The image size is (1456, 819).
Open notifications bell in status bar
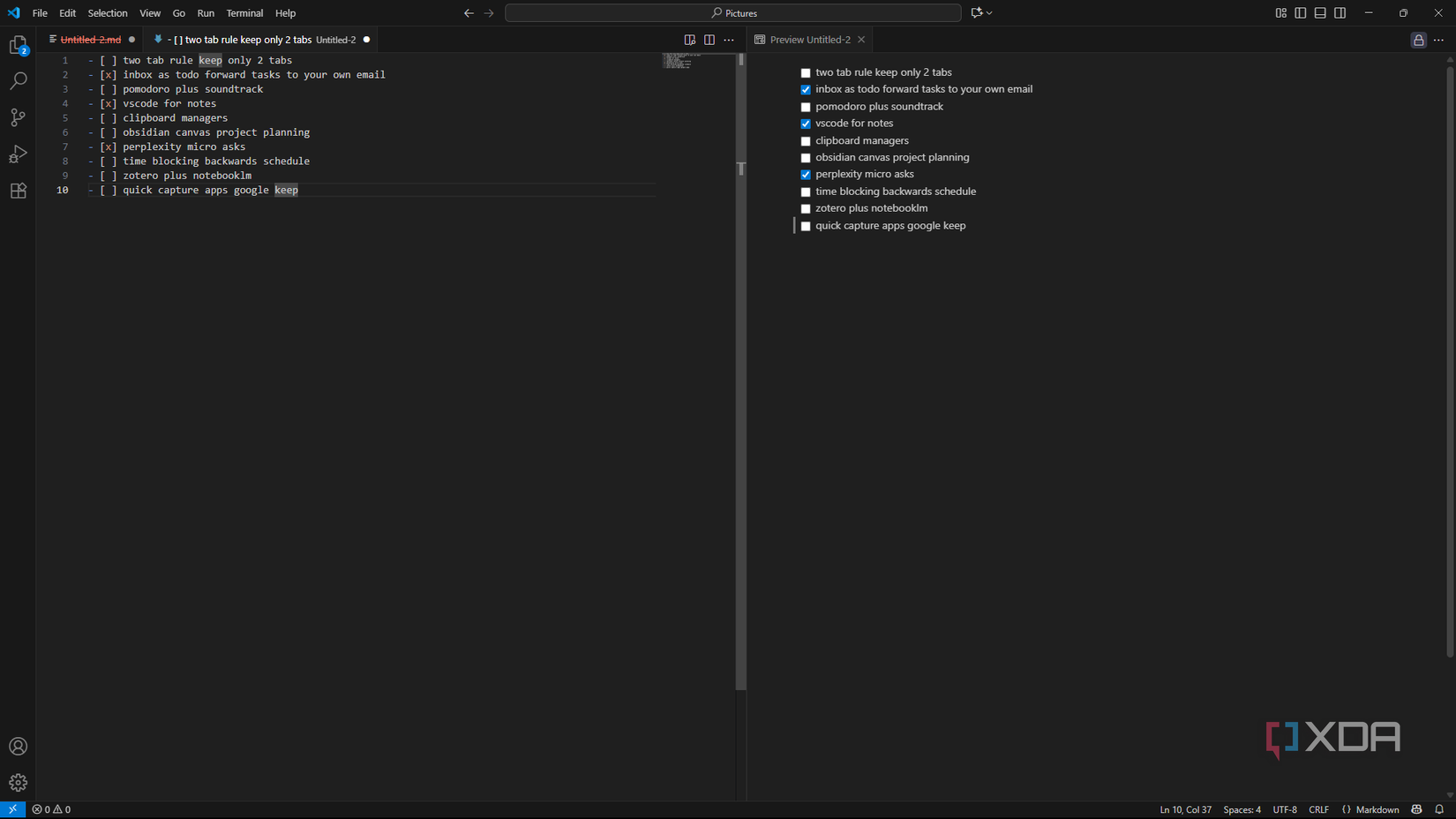pos(1439,809)
